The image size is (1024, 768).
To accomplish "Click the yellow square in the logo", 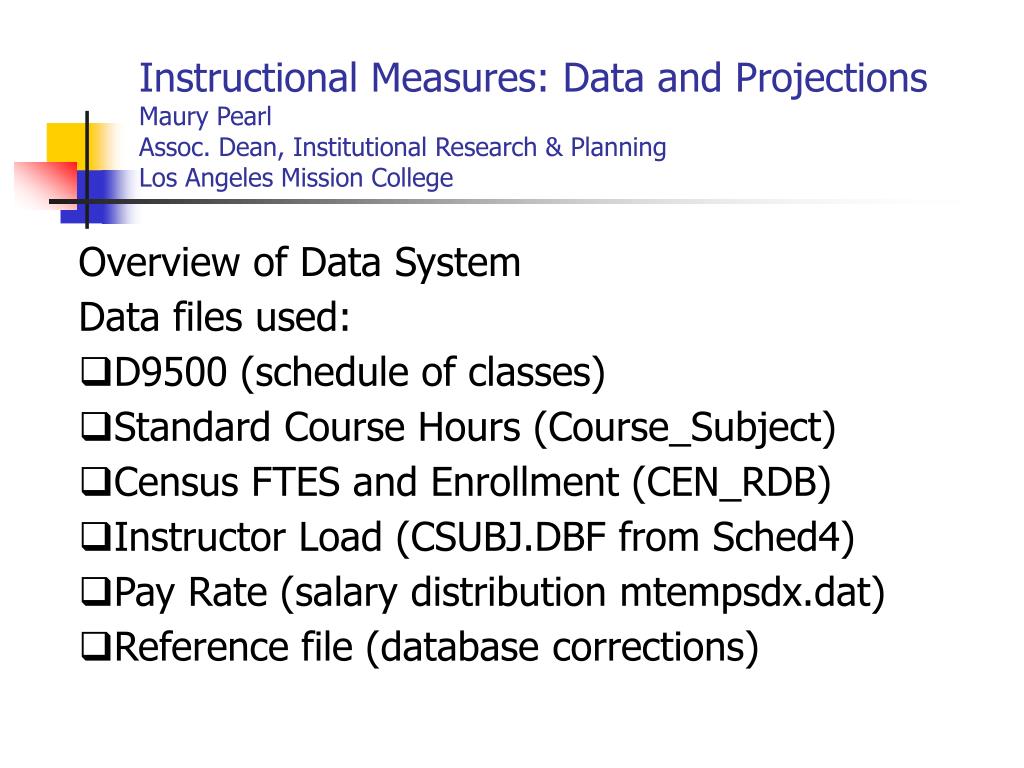I will (x=69, y=144).
